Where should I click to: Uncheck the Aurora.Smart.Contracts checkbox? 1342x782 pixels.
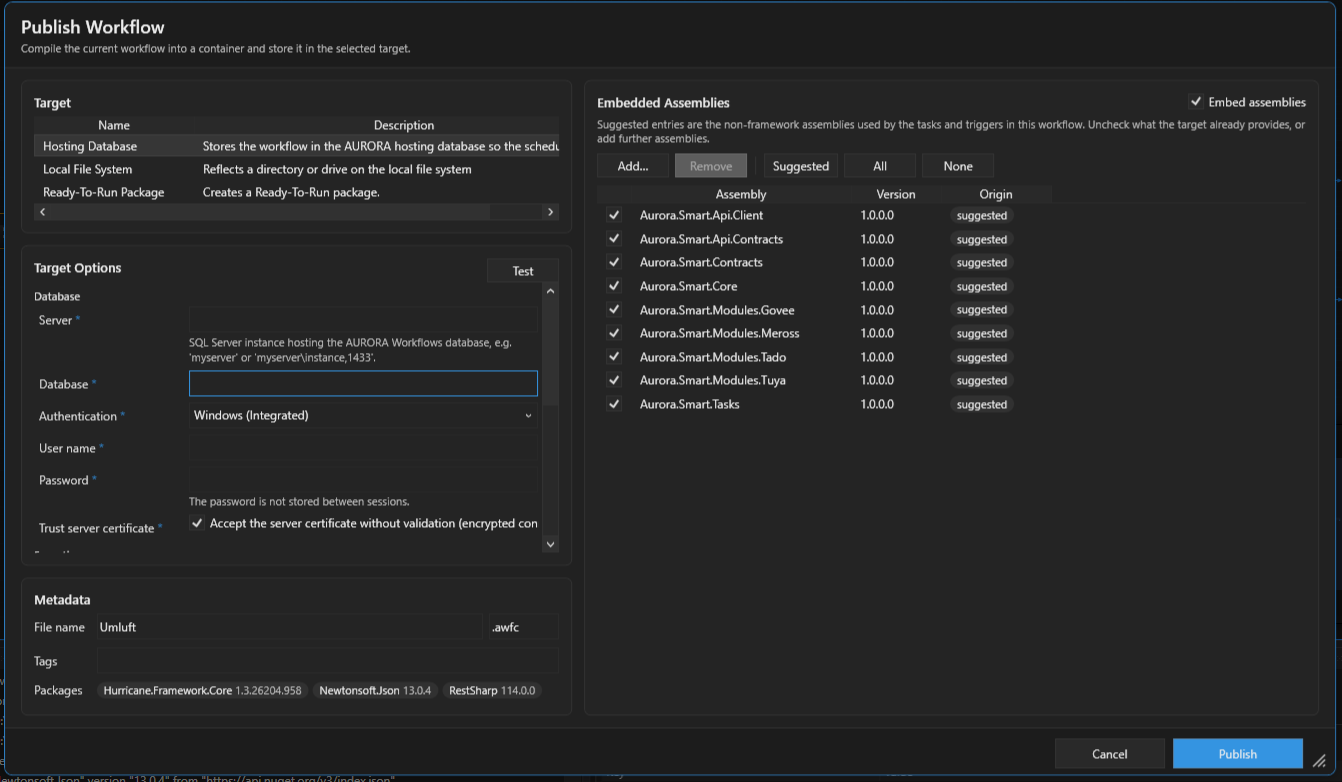tap(614, 262)
